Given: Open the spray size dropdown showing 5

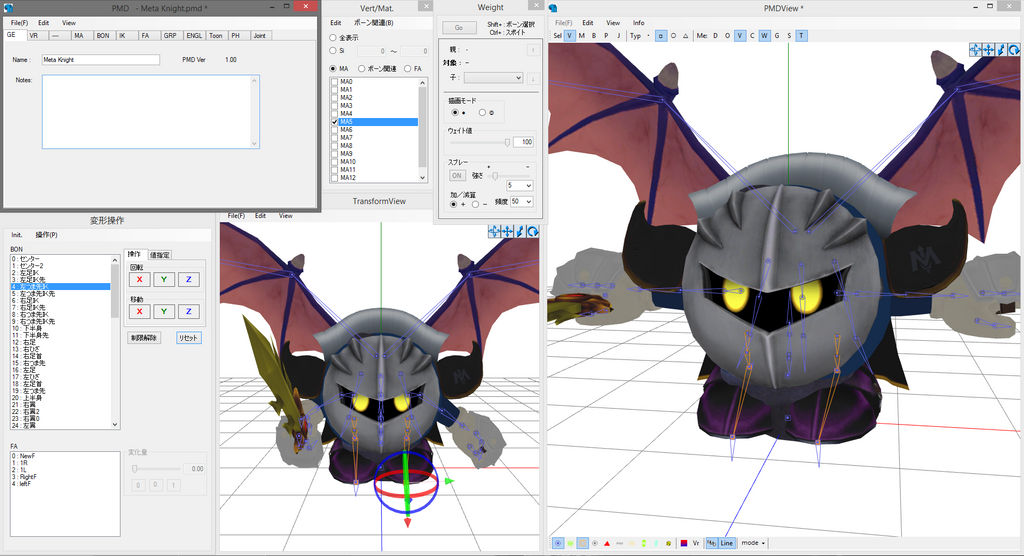Looking at the screenshot, I should pos(520,186).
